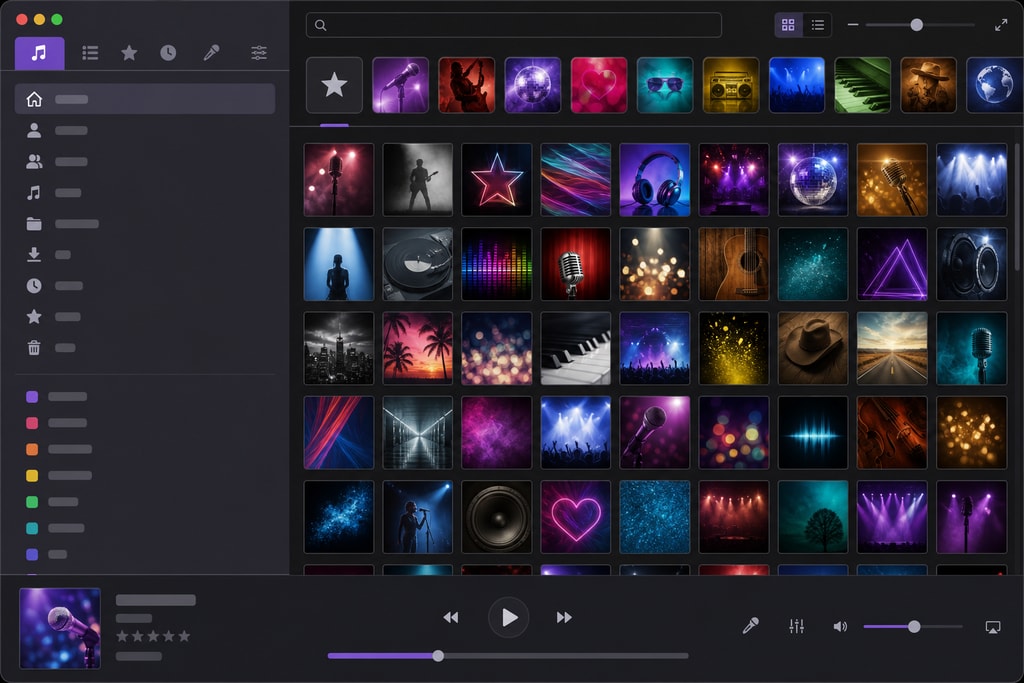Open the acoustic guitar album thumbnail
The image size is (1024, 683).
coord(733,264)
